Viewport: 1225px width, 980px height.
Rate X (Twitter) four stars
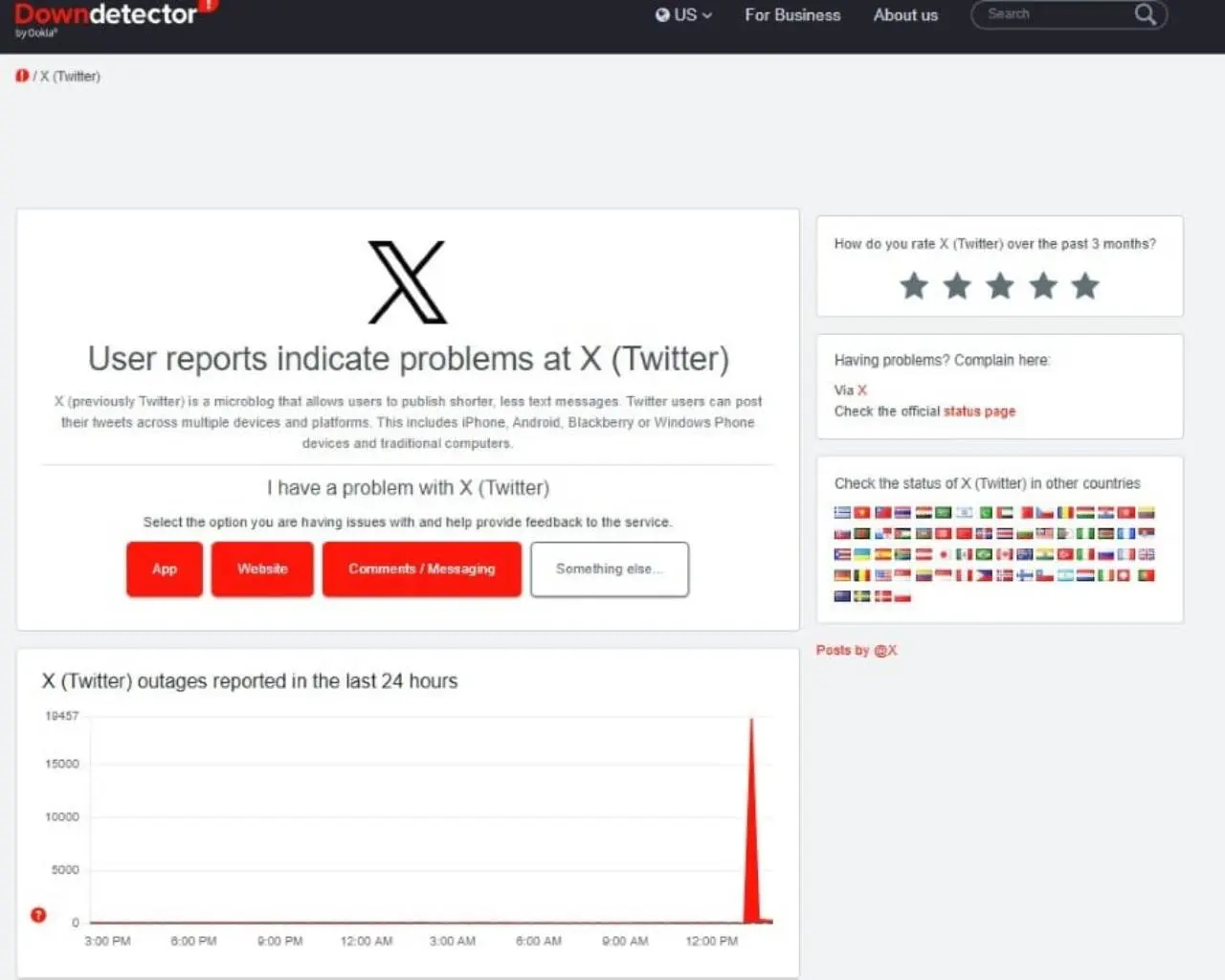pyautogui.click(x=1043, y=285)
